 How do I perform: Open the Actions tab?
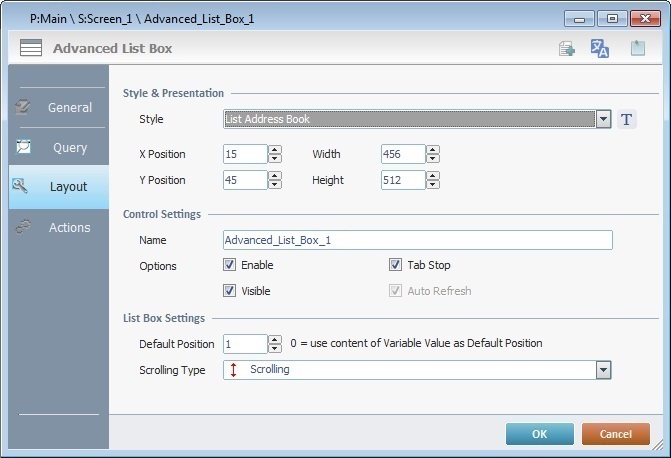pos(59,227)
